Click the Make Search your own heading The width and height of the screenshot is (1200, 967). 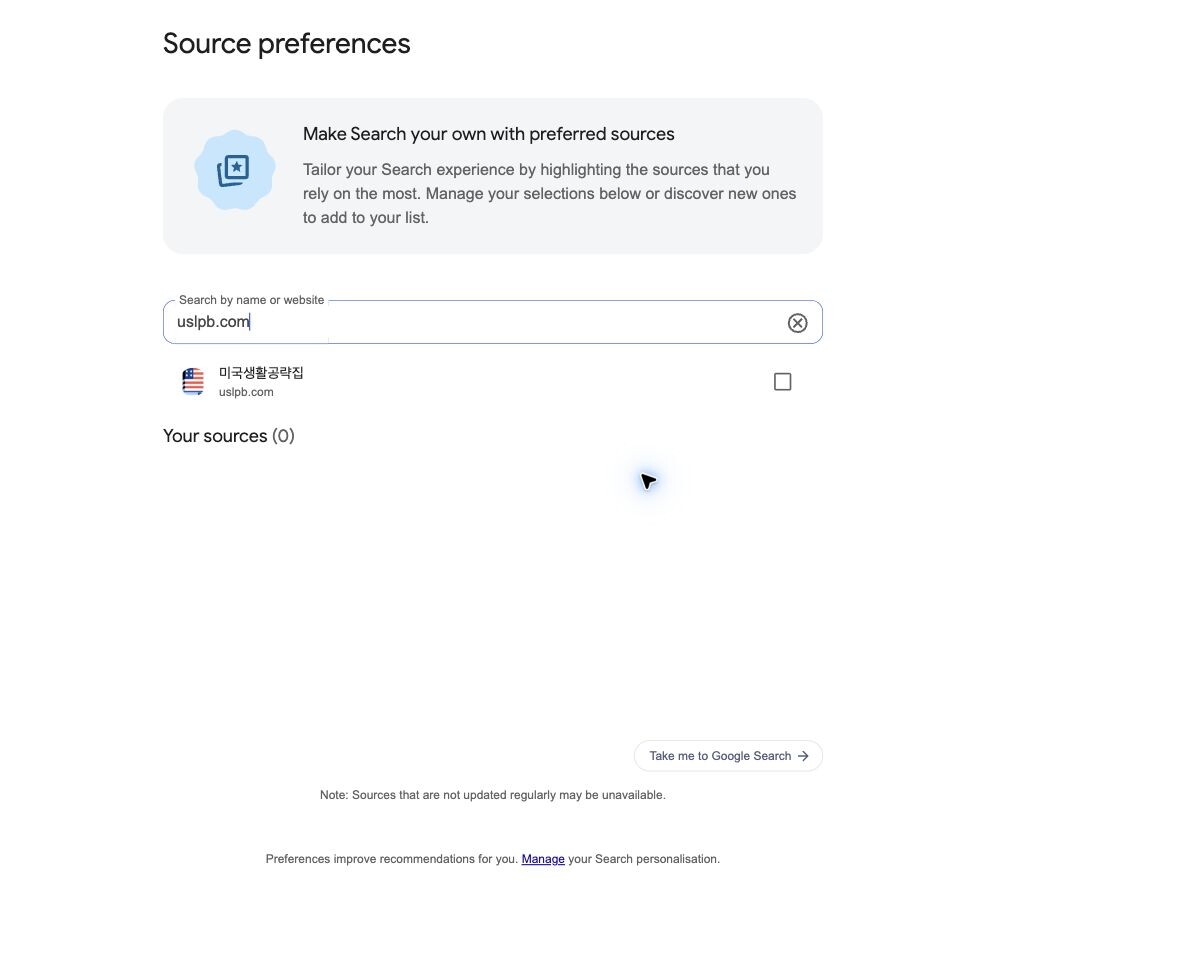[489, 134]
